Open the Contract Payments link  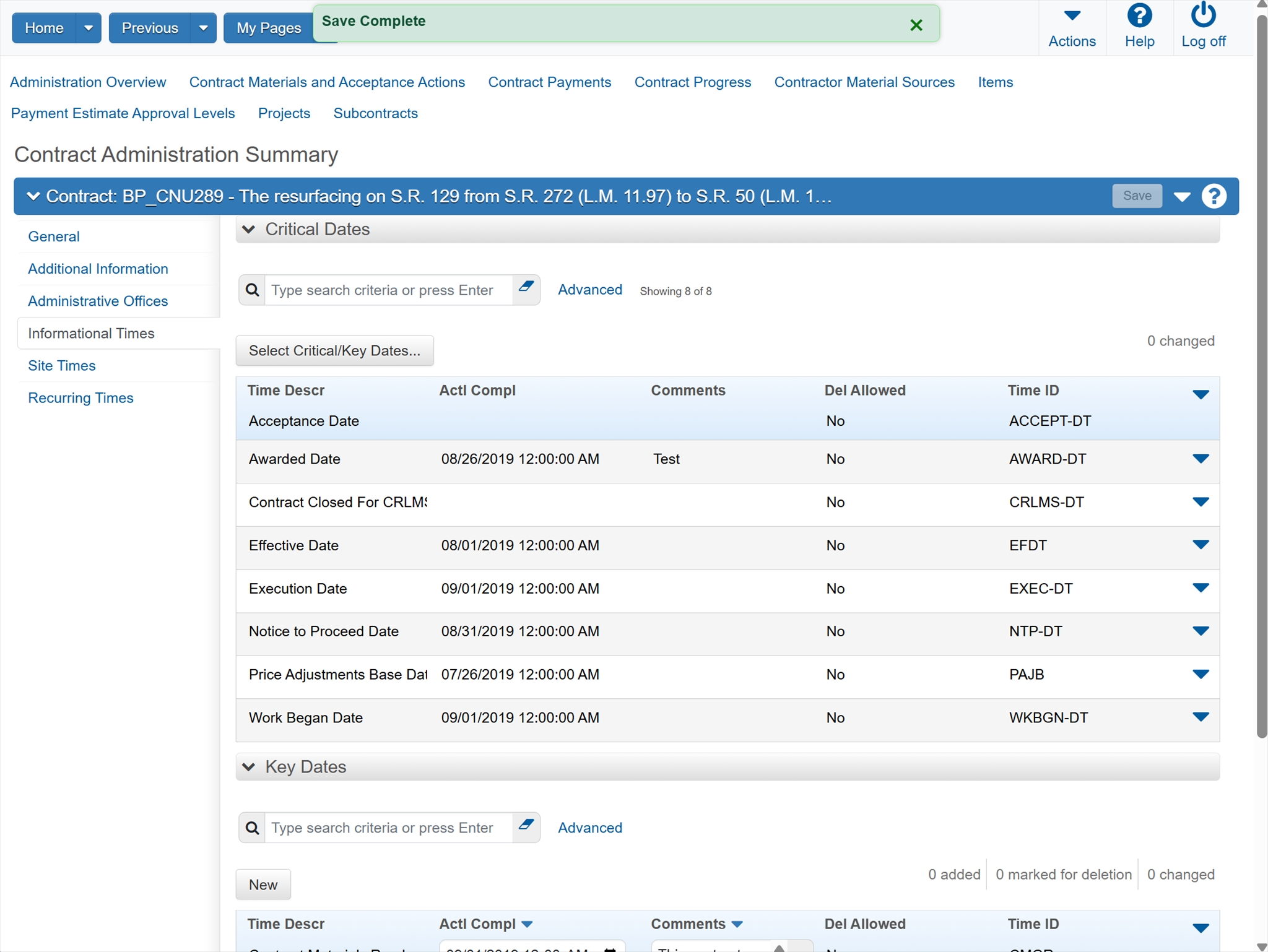[549, 82]
